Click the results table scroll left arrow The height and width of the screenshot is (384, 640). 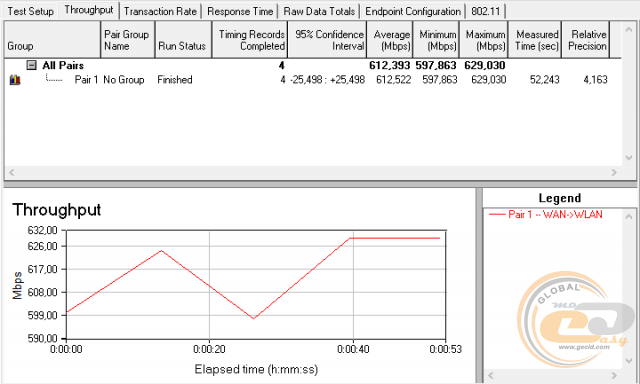(x=11, y=172)
